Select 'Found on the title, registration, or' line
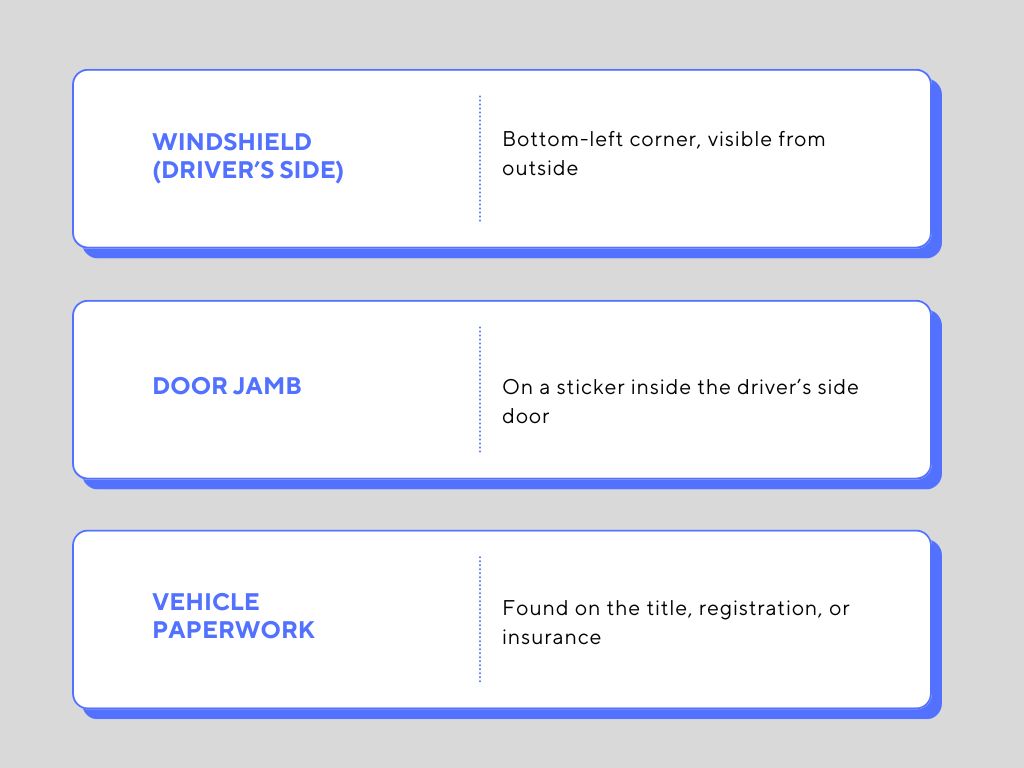Viewport: 1024px width, 768px height. click(676, 609)
